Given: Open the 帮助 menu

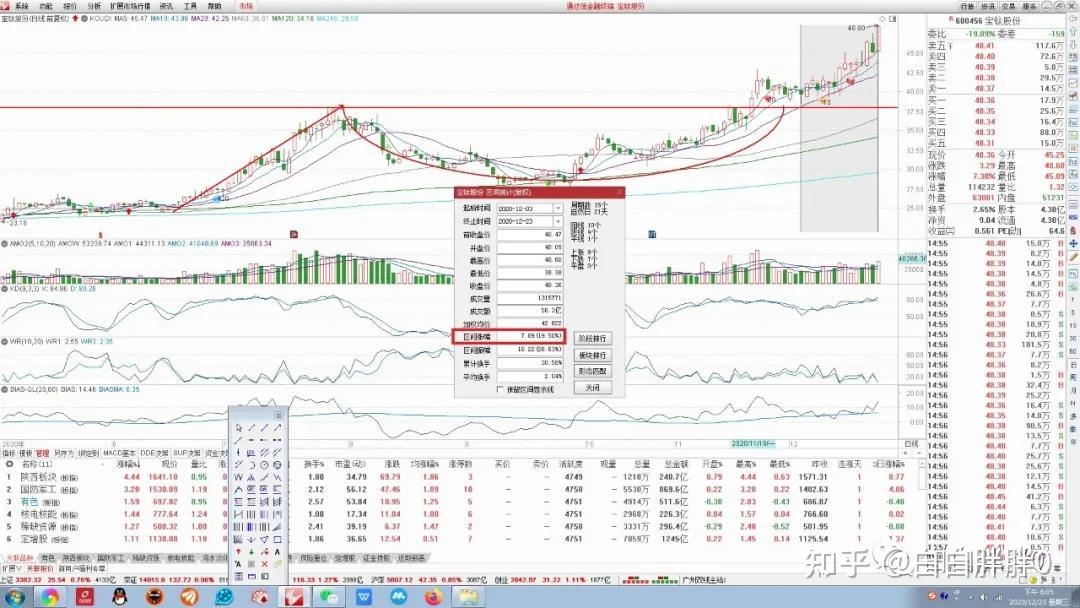Looking at the screenshot, I should click(x=215, y=6).
